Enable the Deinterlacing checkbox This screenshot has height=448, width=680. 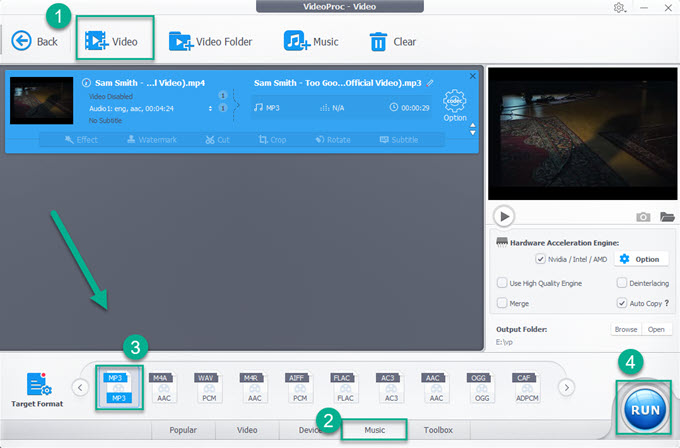click(621, 283)
